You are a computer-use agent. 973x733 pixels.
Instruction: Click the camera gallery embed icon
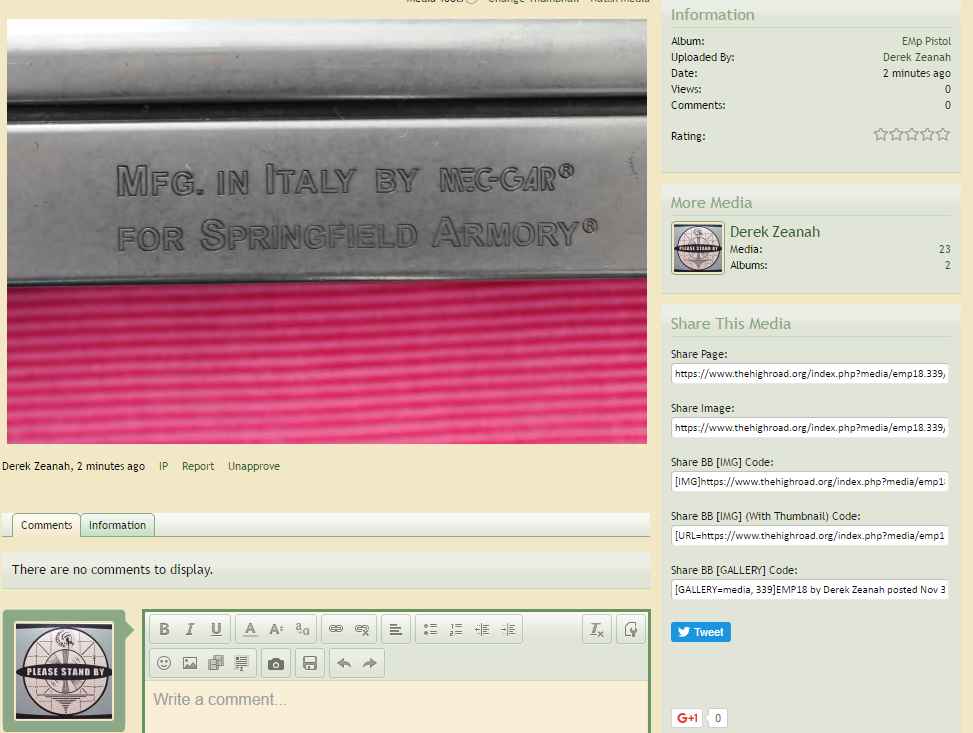(x=276, y=663)
